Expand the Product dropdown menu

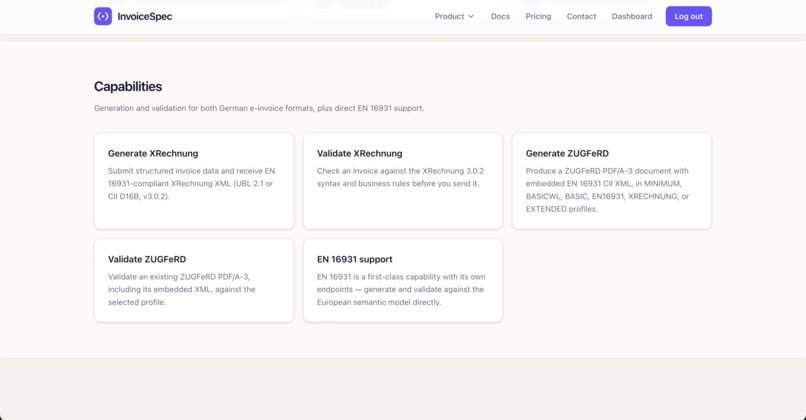tap(454, 16)
